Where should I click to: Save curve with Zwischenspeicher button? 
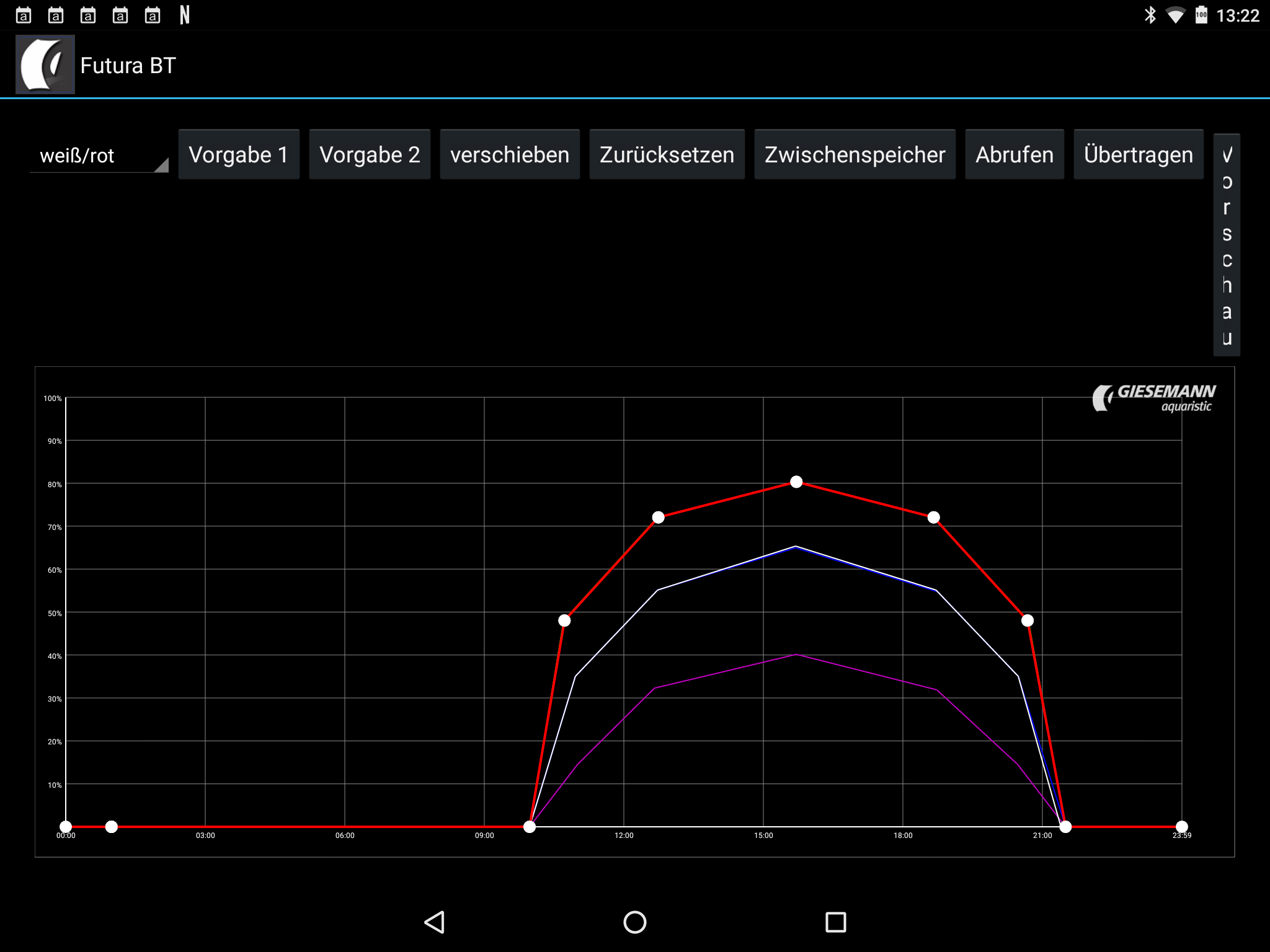(855, 154)
